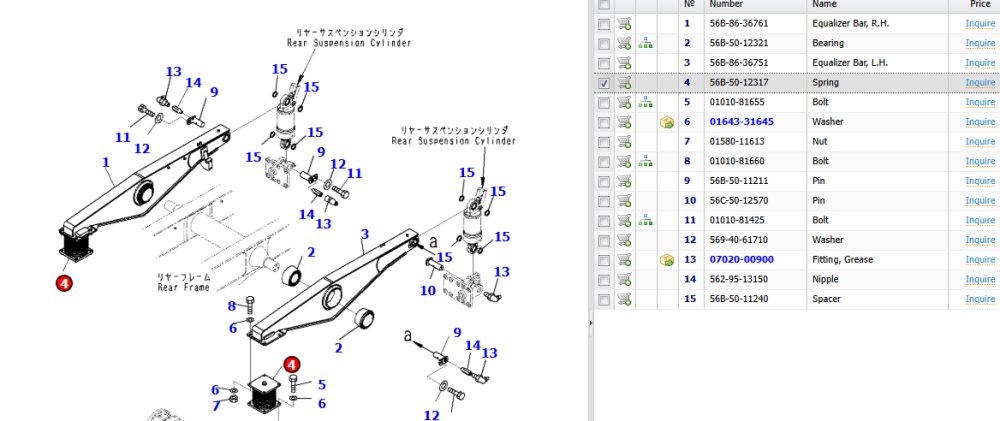Check the box for Pin 56B-50-11211
Image resolution: width=1000 pixels, height=421 pixels.
coord(604,183)
